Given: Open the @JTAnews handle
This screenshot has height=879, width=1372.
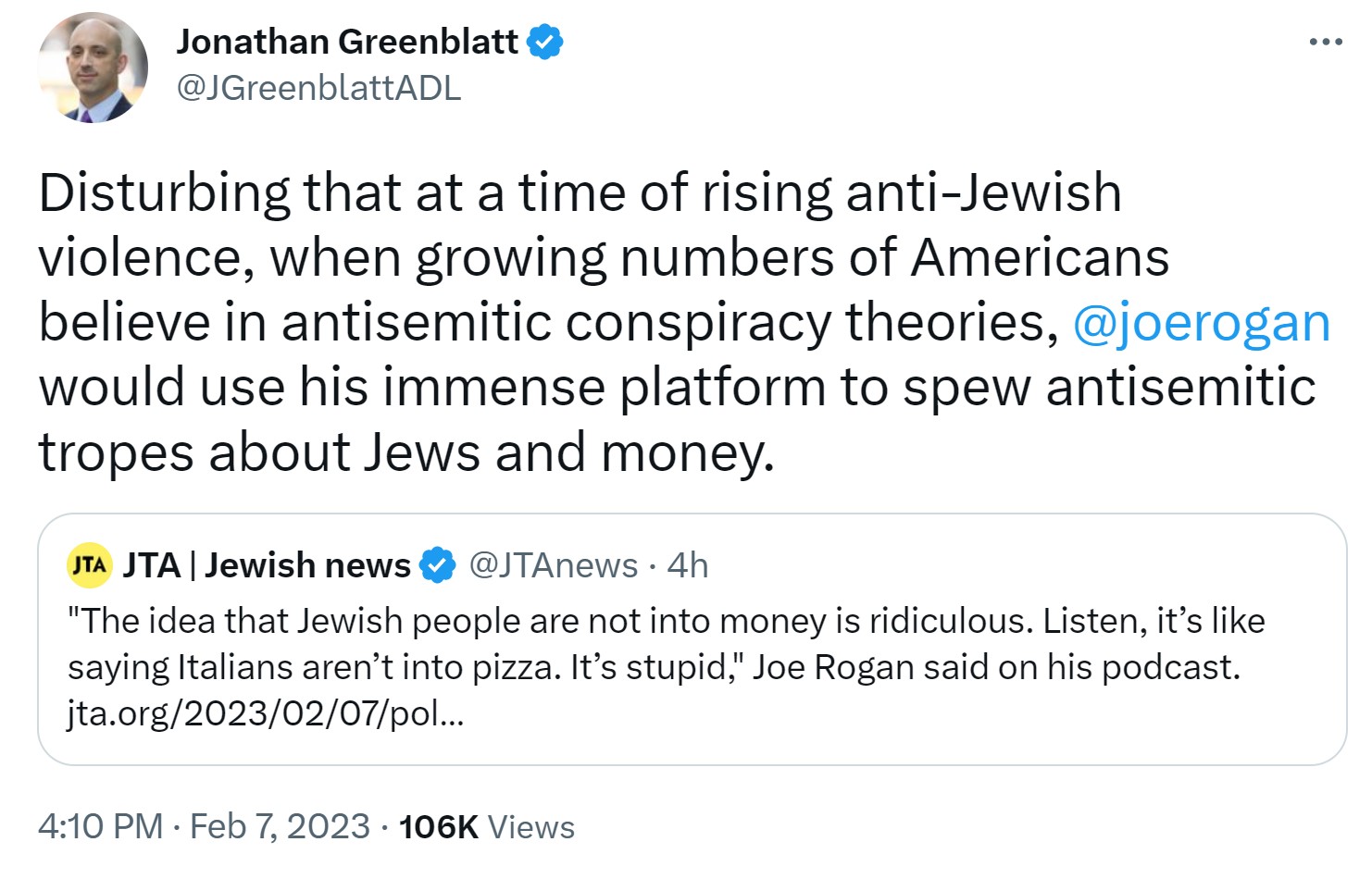Looking at the screenshot, I should coord(554,564).
